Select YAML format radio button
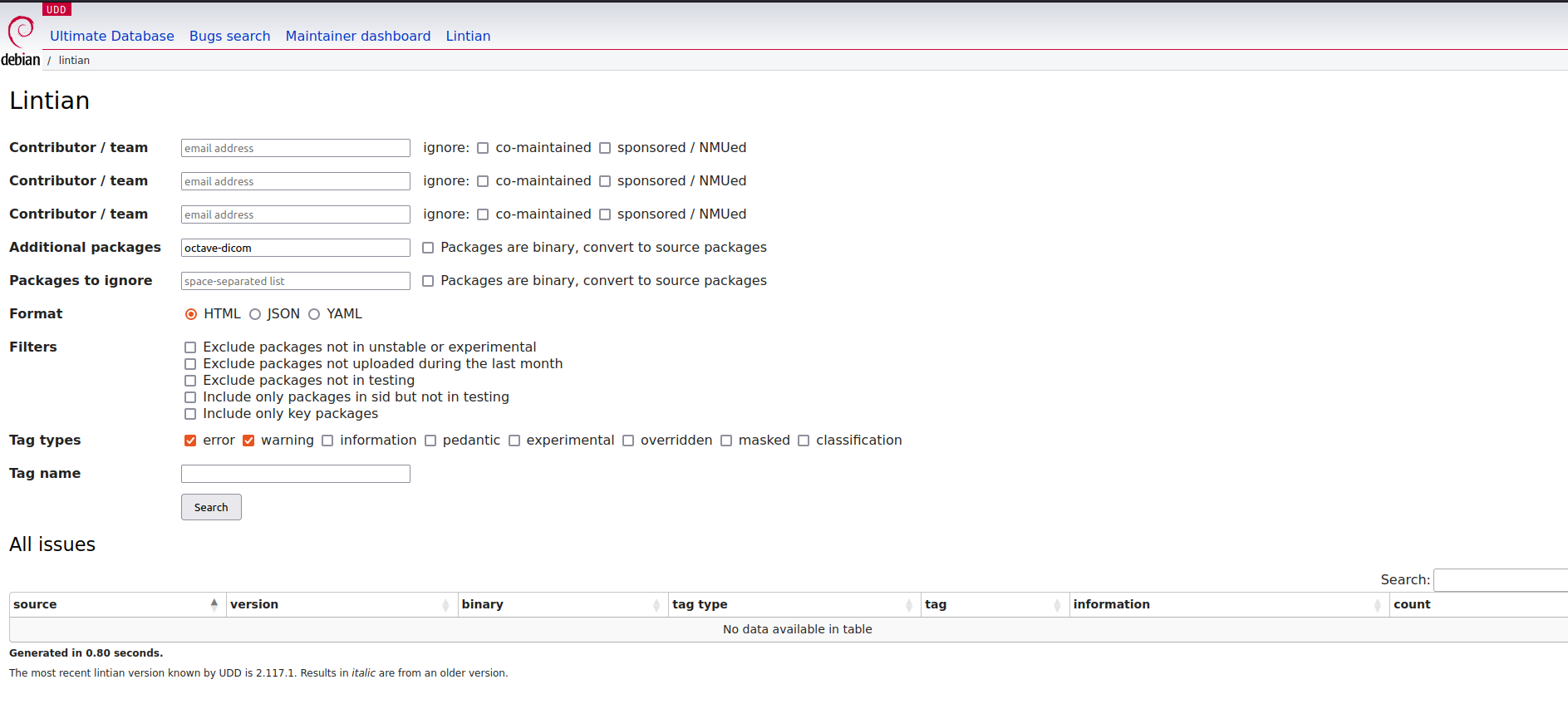The height and width of the screenshot is (709, 1568). point(314,314)
